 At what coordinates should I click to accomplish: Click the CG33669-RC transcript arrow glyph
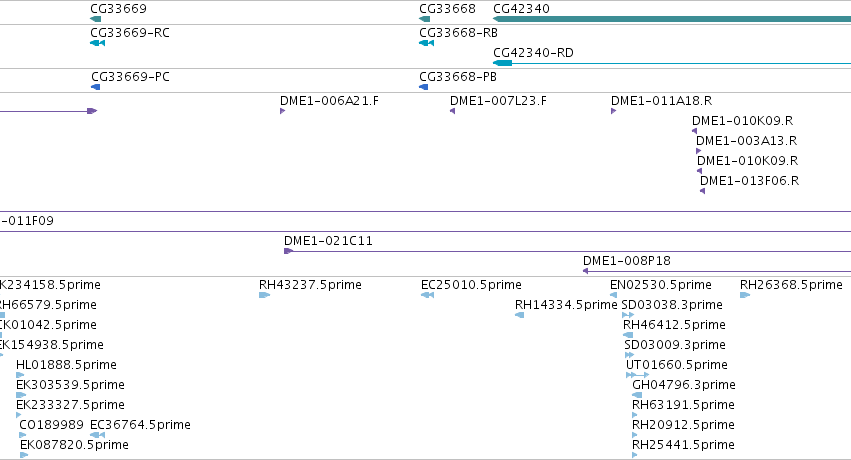tap(98, 43)
